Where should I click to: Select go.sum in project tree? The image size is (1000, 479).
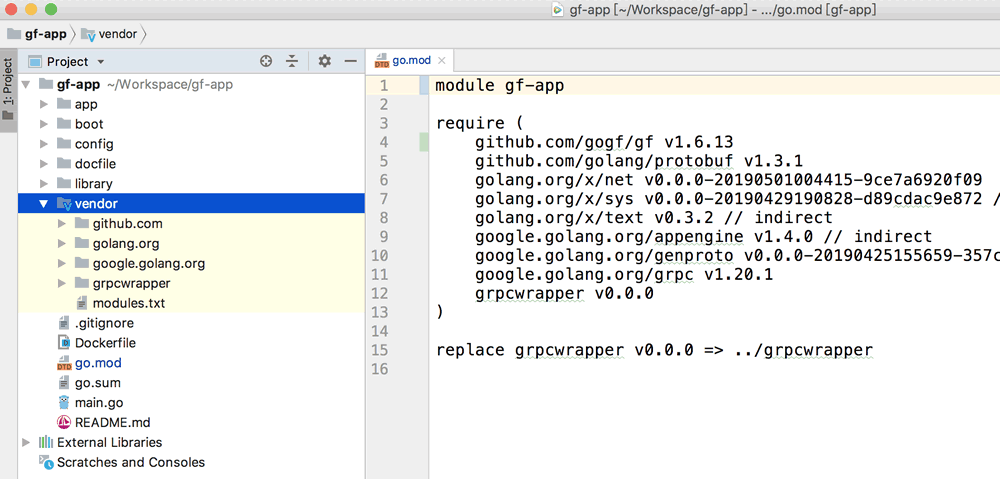click(98, 383)
